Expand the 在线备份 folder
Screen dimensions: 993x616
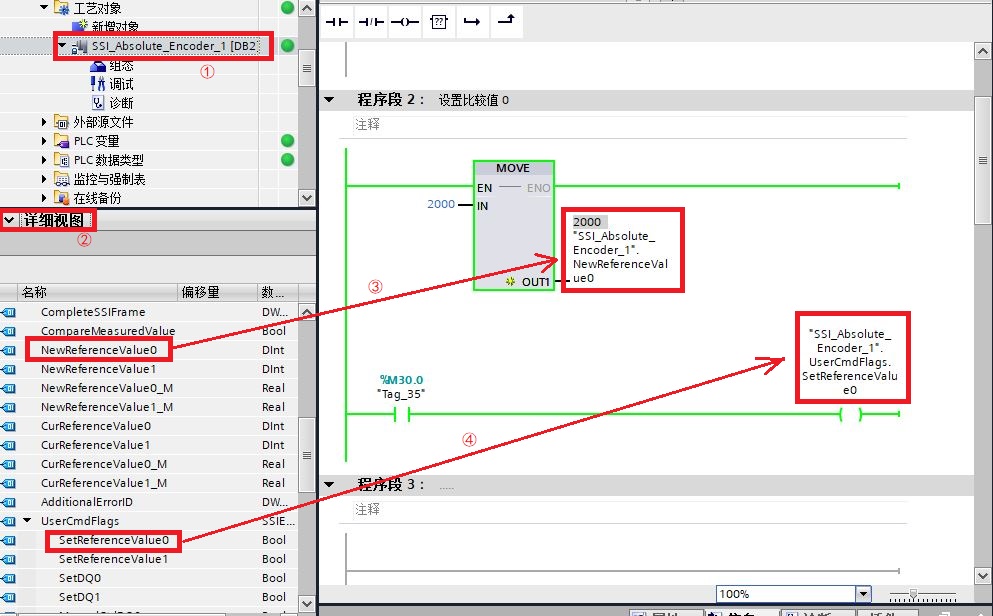click(44, 198)
